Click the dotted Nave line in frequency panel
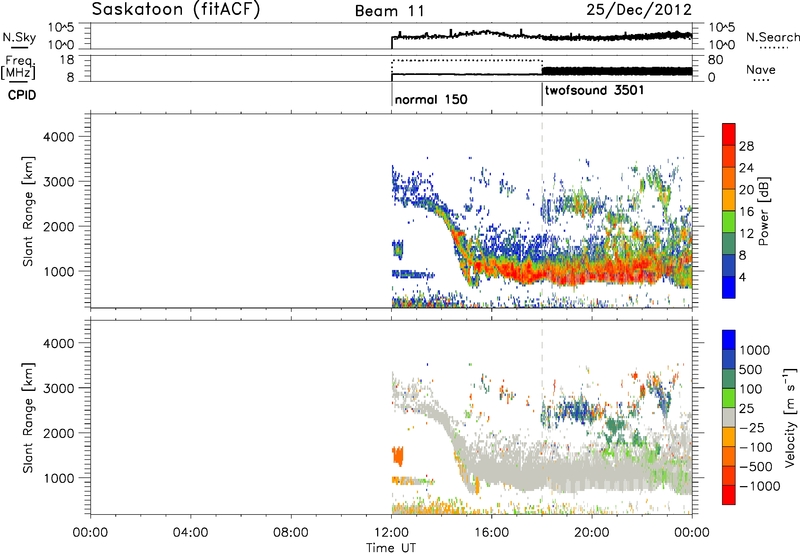This screenshot has height=554, width=800. coord(466,60)
